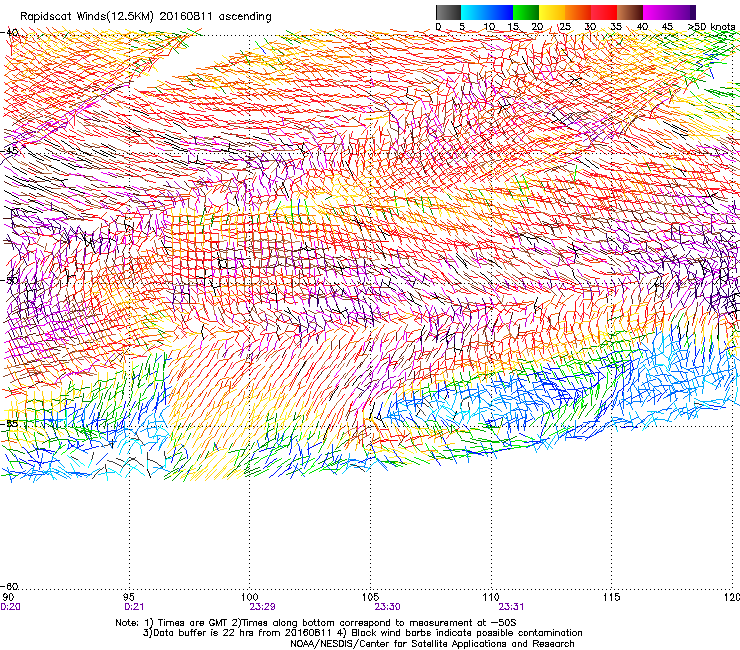Click the 'Rapidscat Winds(12.5KM) 20160811 ascending' title
The image size is (740, 650).
tap(146, 17)
